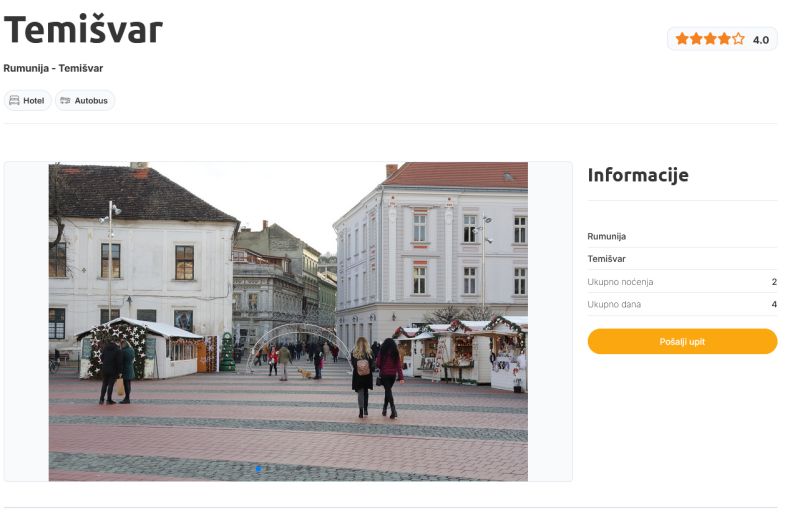
Task: Click the Ukupno noćenja row
Action: tap(682, 282)
